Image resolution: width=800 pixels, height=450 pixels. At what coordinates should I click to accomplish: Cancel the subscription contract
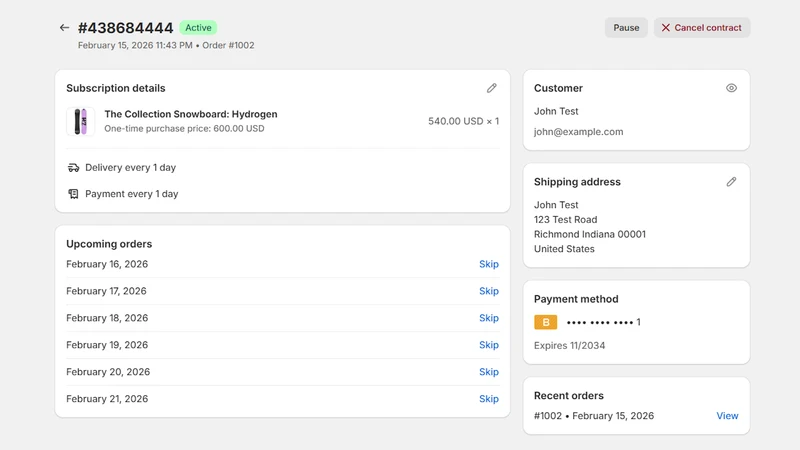702,28
